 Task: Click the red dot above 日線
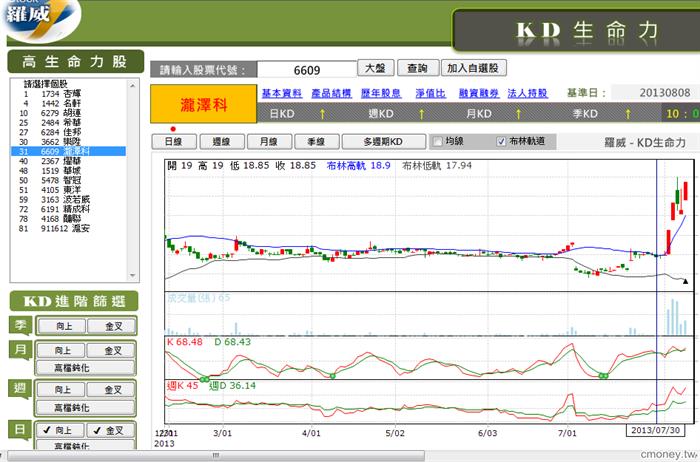(173, 129)
